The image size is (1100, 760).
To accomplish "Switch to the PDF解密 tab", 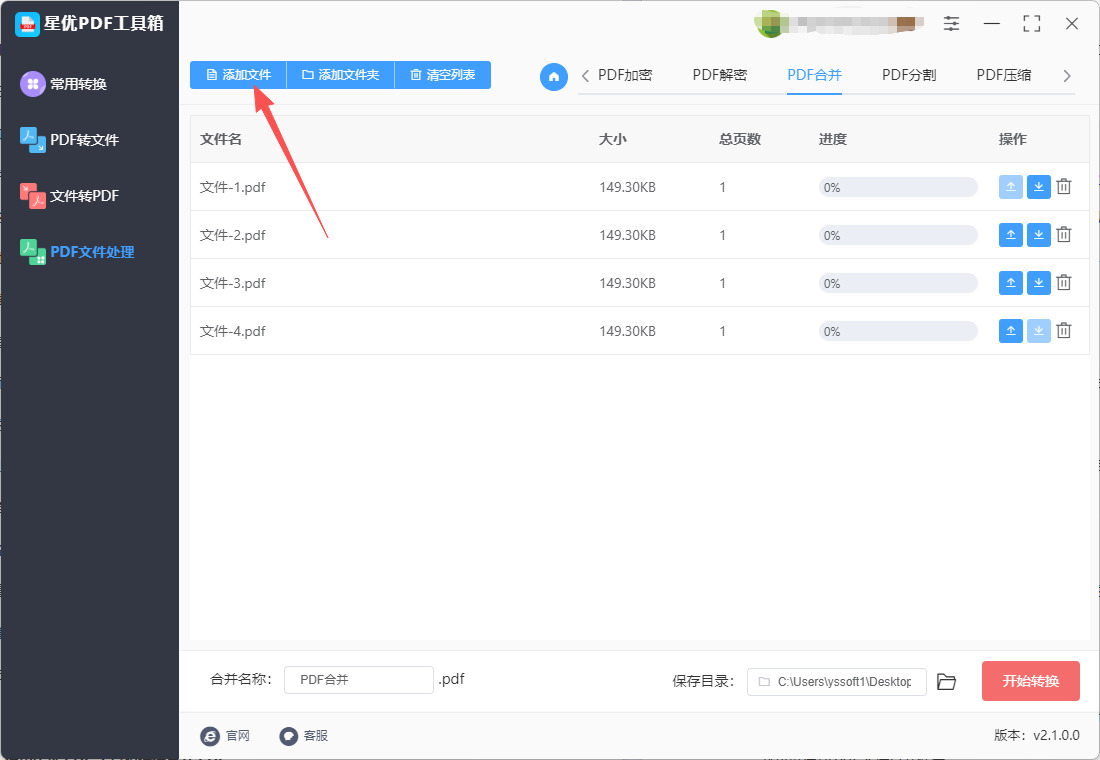I will [720, 75].
